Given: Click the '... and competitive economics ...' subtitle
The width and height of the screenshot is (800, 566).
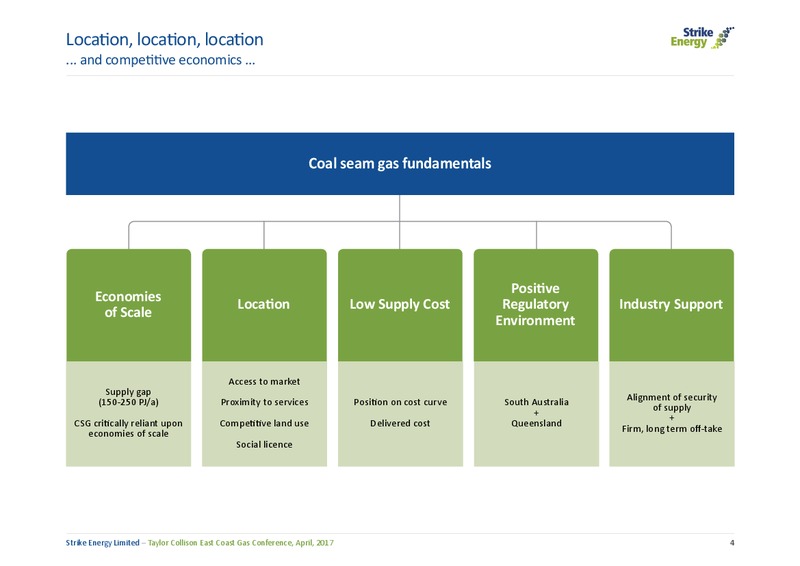Looking at the screenshot, I should 160,60.
